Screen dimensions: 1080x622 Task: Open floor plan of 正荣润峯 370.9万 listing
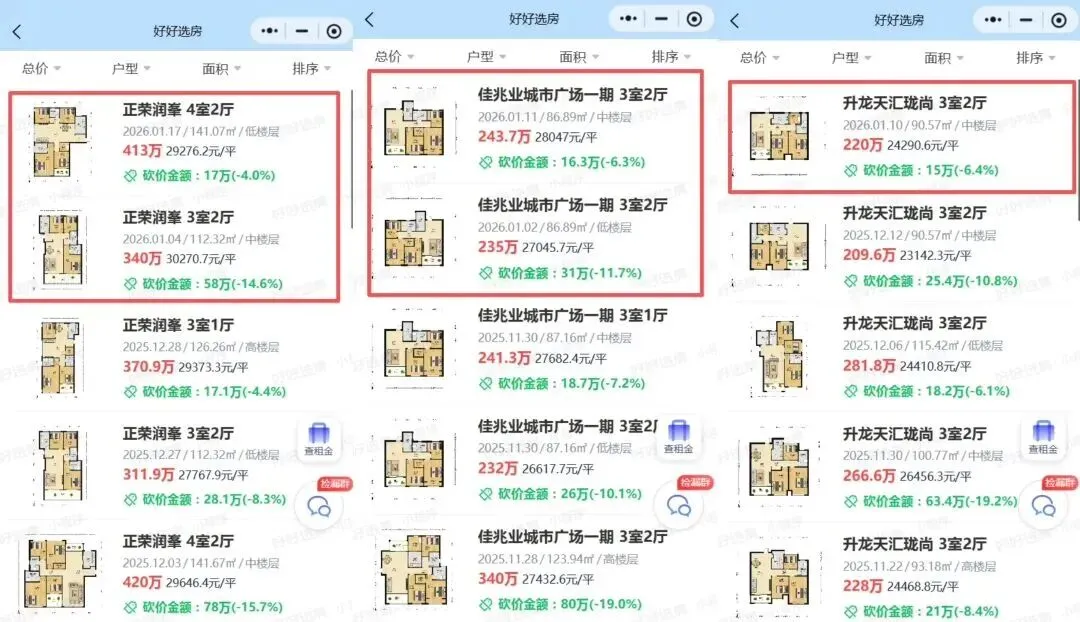point(61,357)
